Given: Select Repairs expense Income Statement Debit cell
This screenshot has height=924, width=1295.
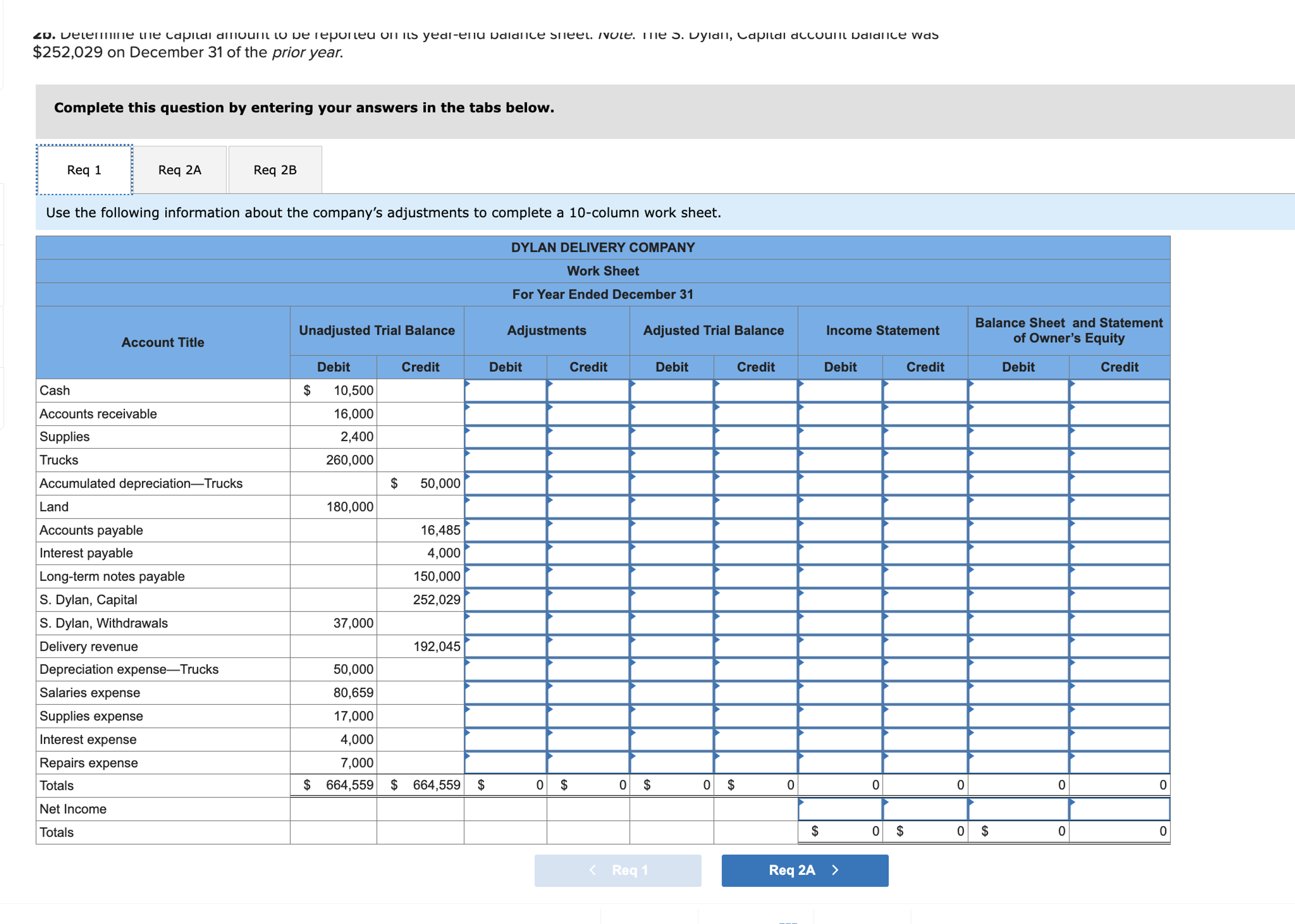Looking at the screenshot, I should click(x=840, y=762).
